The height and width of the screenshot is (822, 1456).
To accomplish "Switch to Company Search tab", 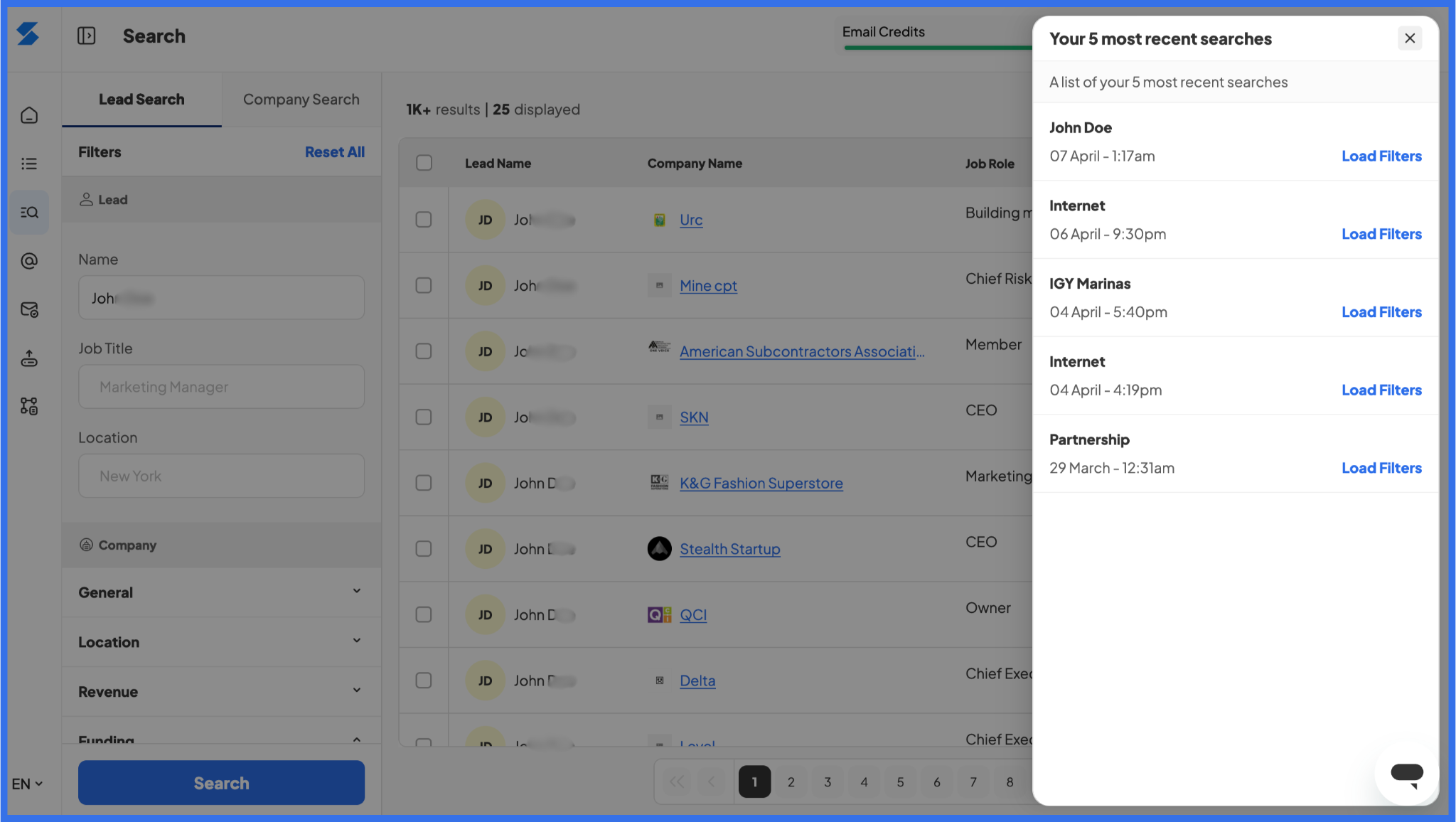I will click(x=301, y=100).
